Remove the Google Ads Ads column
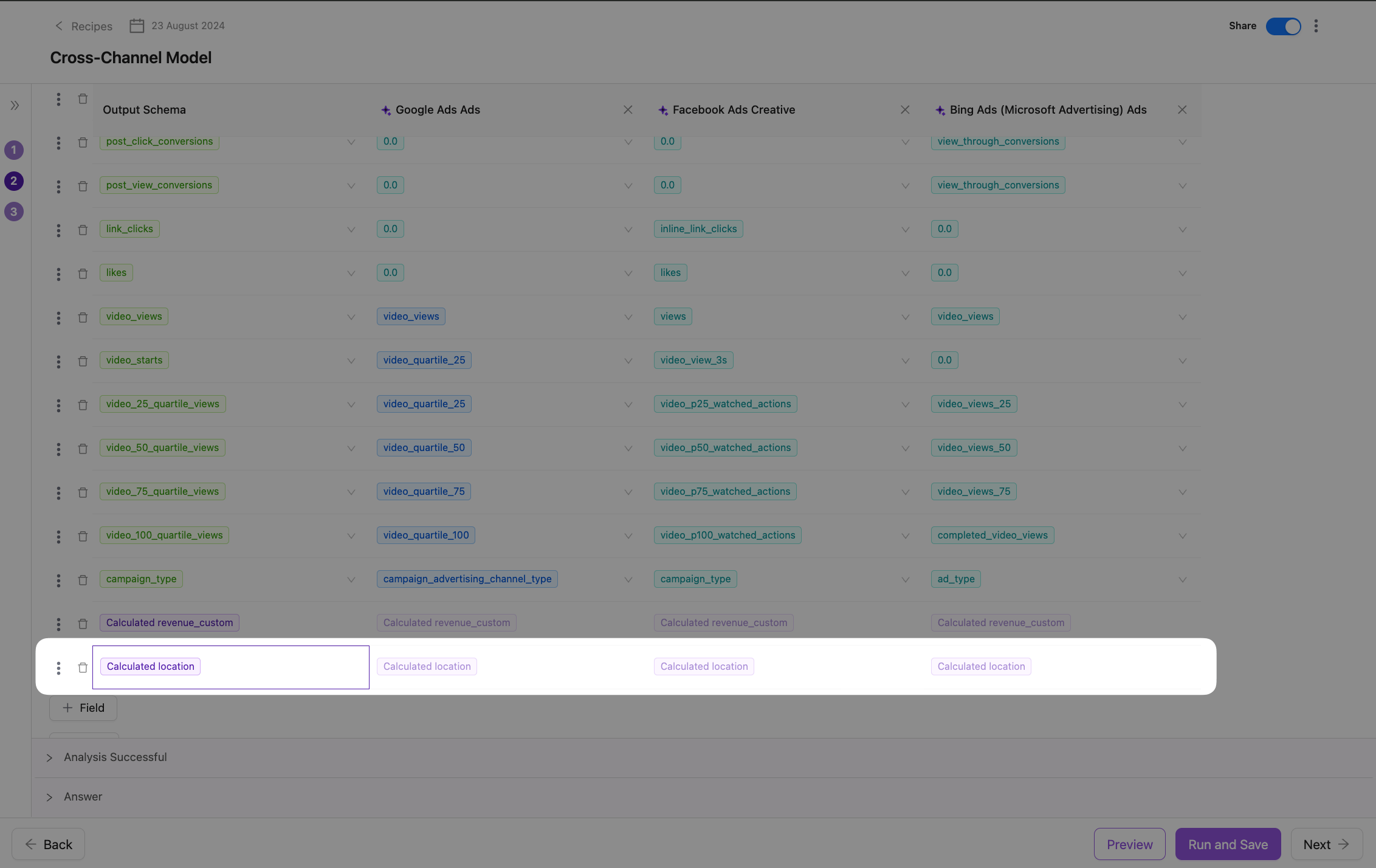This screenshot has width=1376, height=868. [628, 109]
